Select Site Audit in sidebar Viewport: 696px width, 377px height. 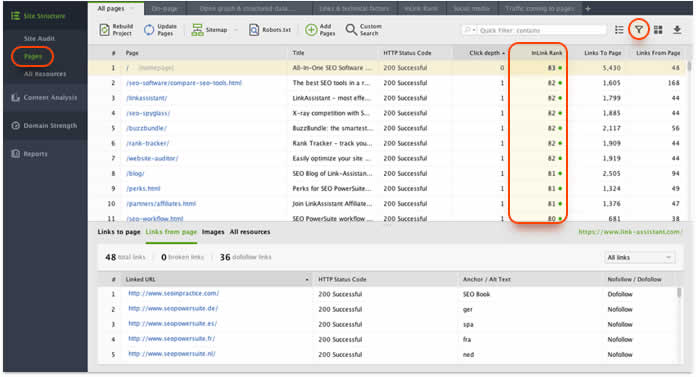[39, 39]
